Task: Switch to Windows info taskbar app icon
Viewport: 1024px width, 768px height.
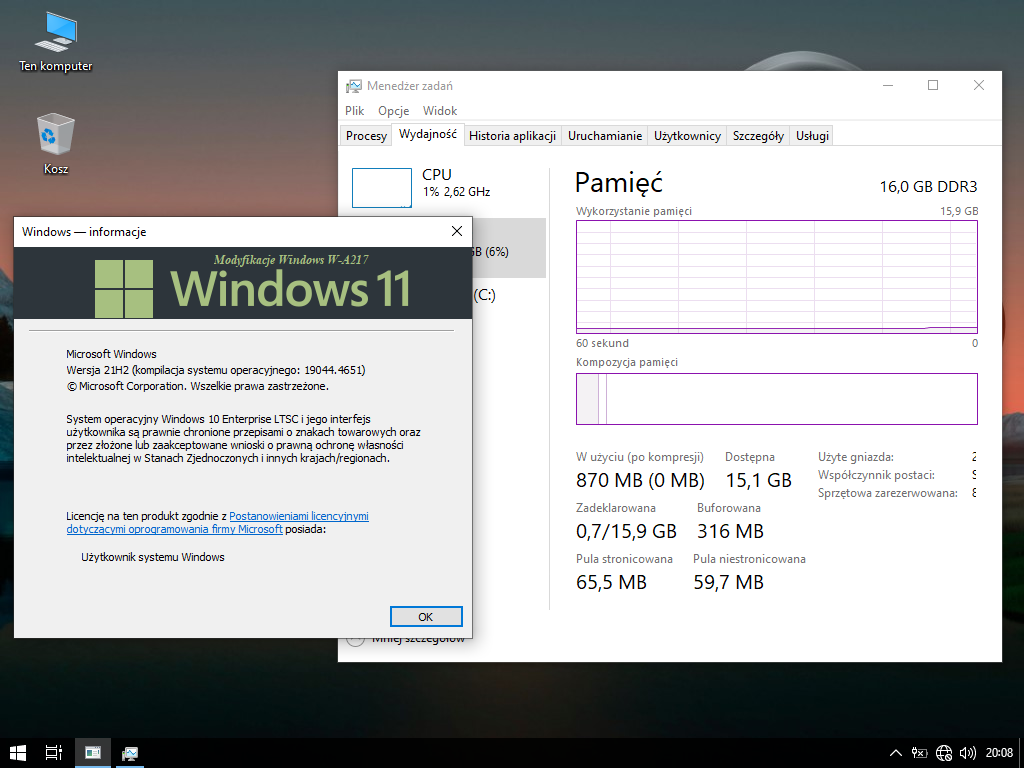Action: 92,752
